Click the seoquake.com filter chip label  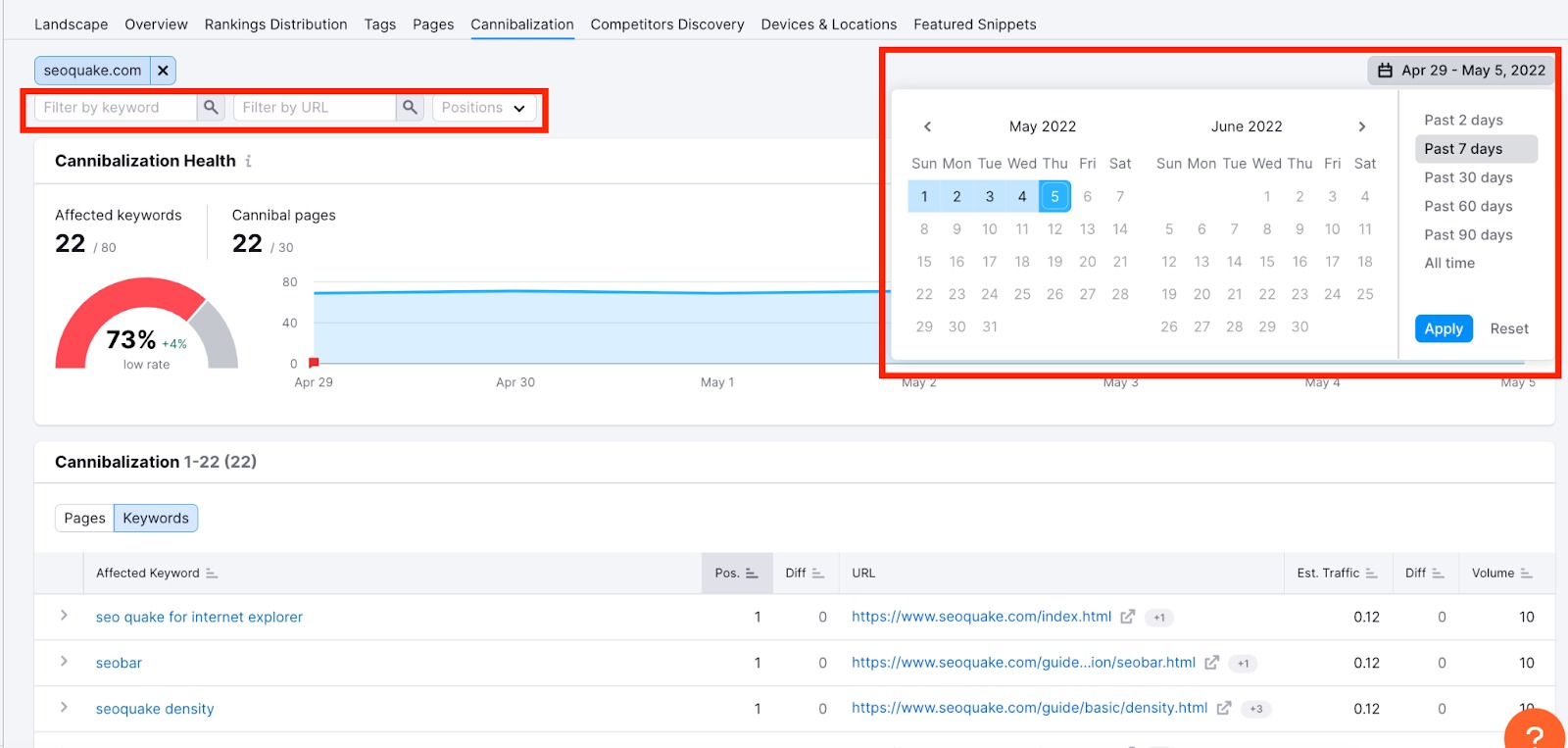coord(92,71)
